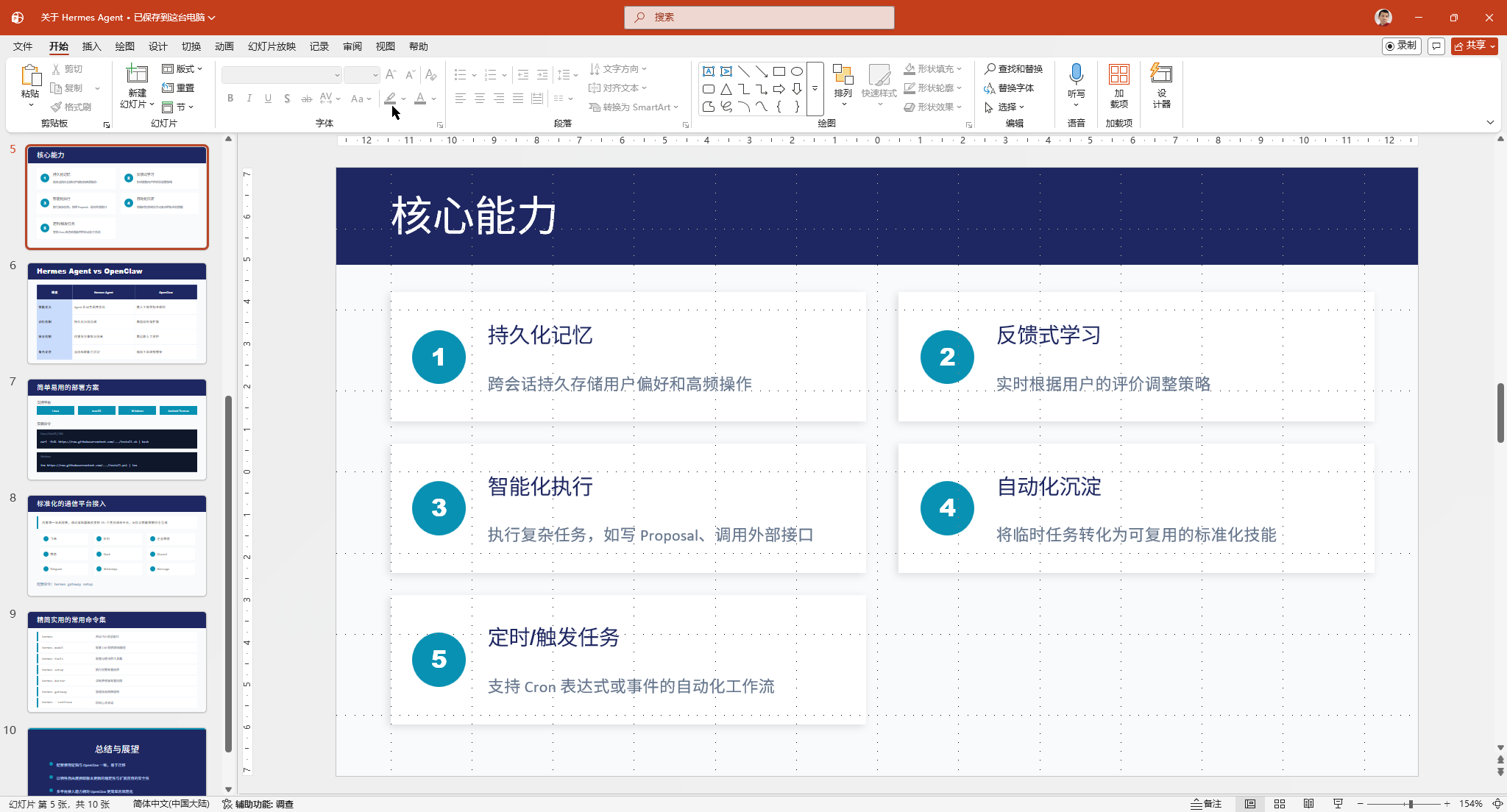Open the comments pane icon
This screenshot has height=812, width=1507.
pyautogui.click(x=1436, y=46)
